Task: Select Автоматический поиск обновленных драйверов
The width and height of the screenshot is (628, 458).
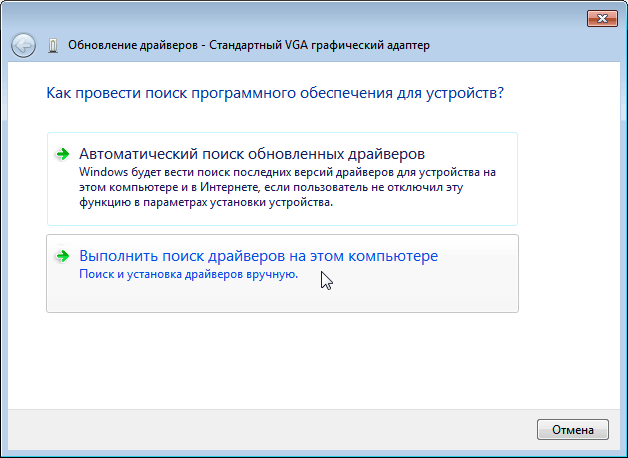Action: pos(252,154)
